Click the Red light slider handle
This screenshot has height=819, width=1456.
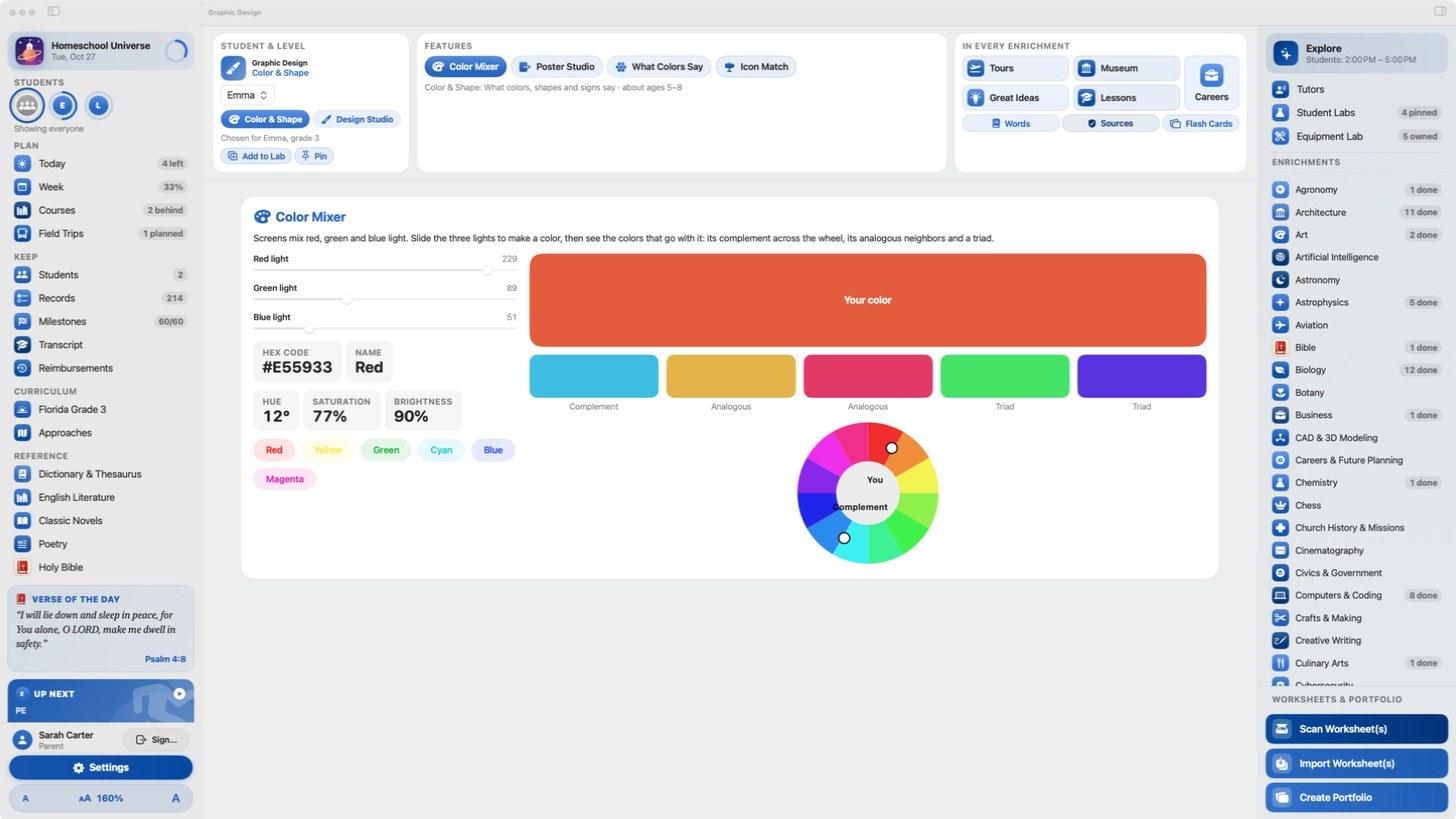[487, 270]
